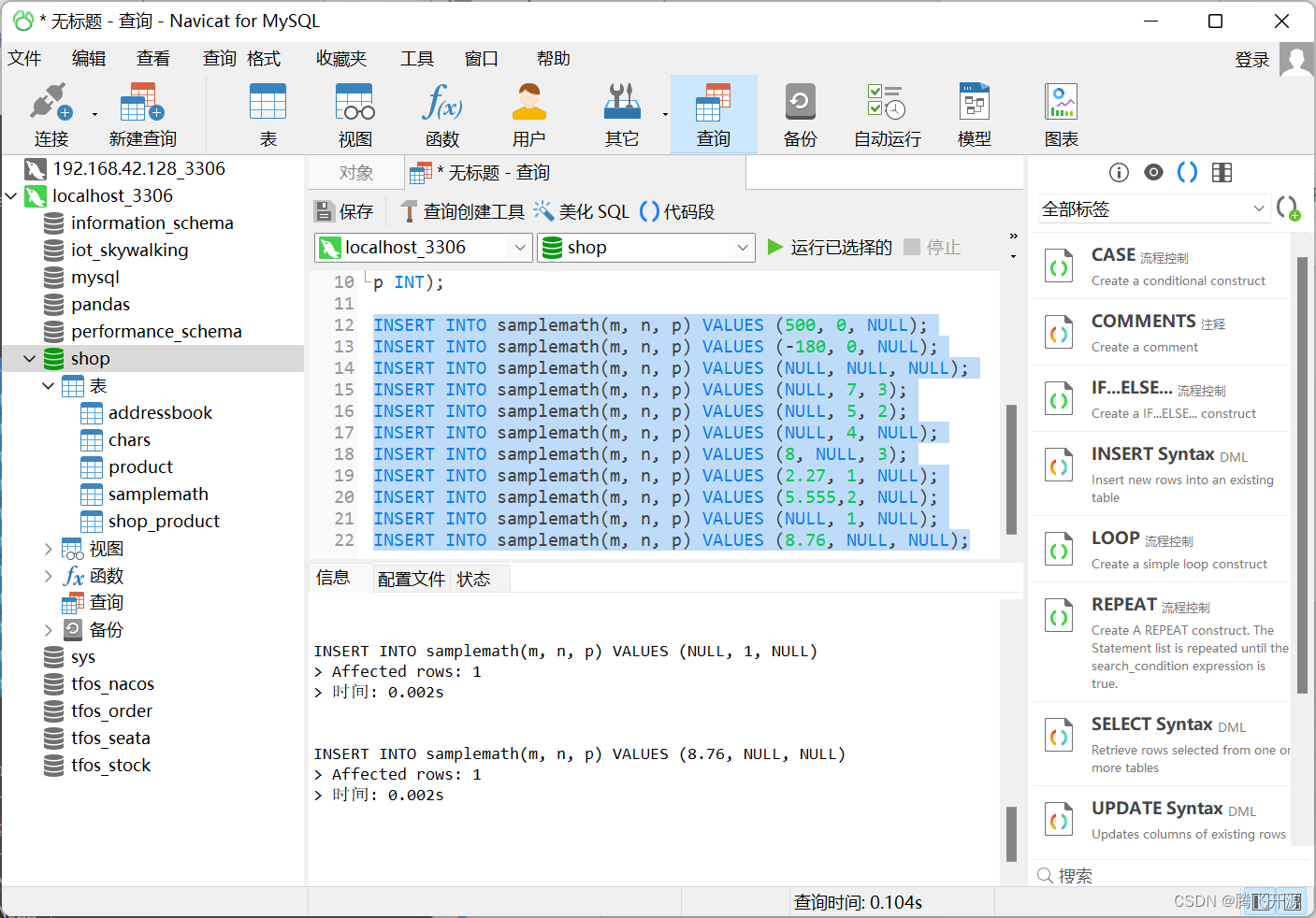Click the eye preview icon in right panel
This screenshot has width=1316, height=918.
[x=1153, y=172]
